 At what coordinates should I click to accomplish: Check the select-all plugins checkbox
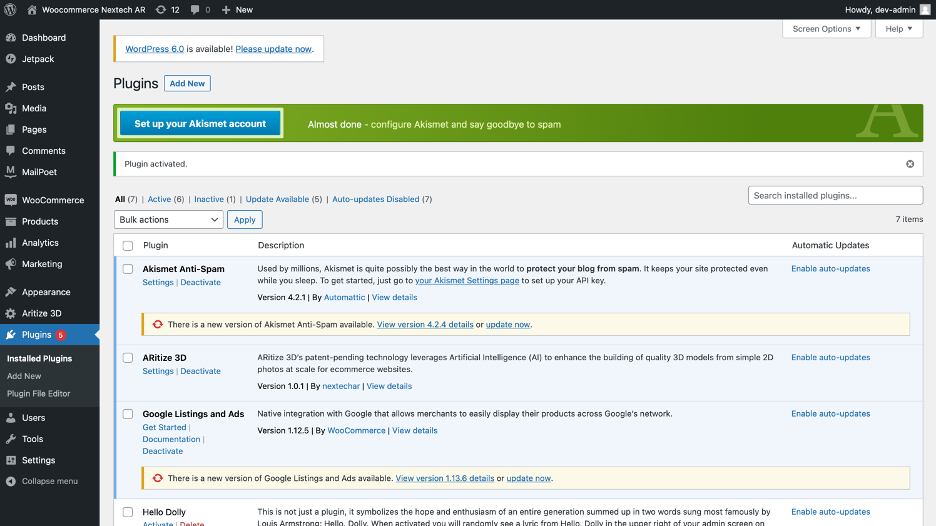[128, 245]
